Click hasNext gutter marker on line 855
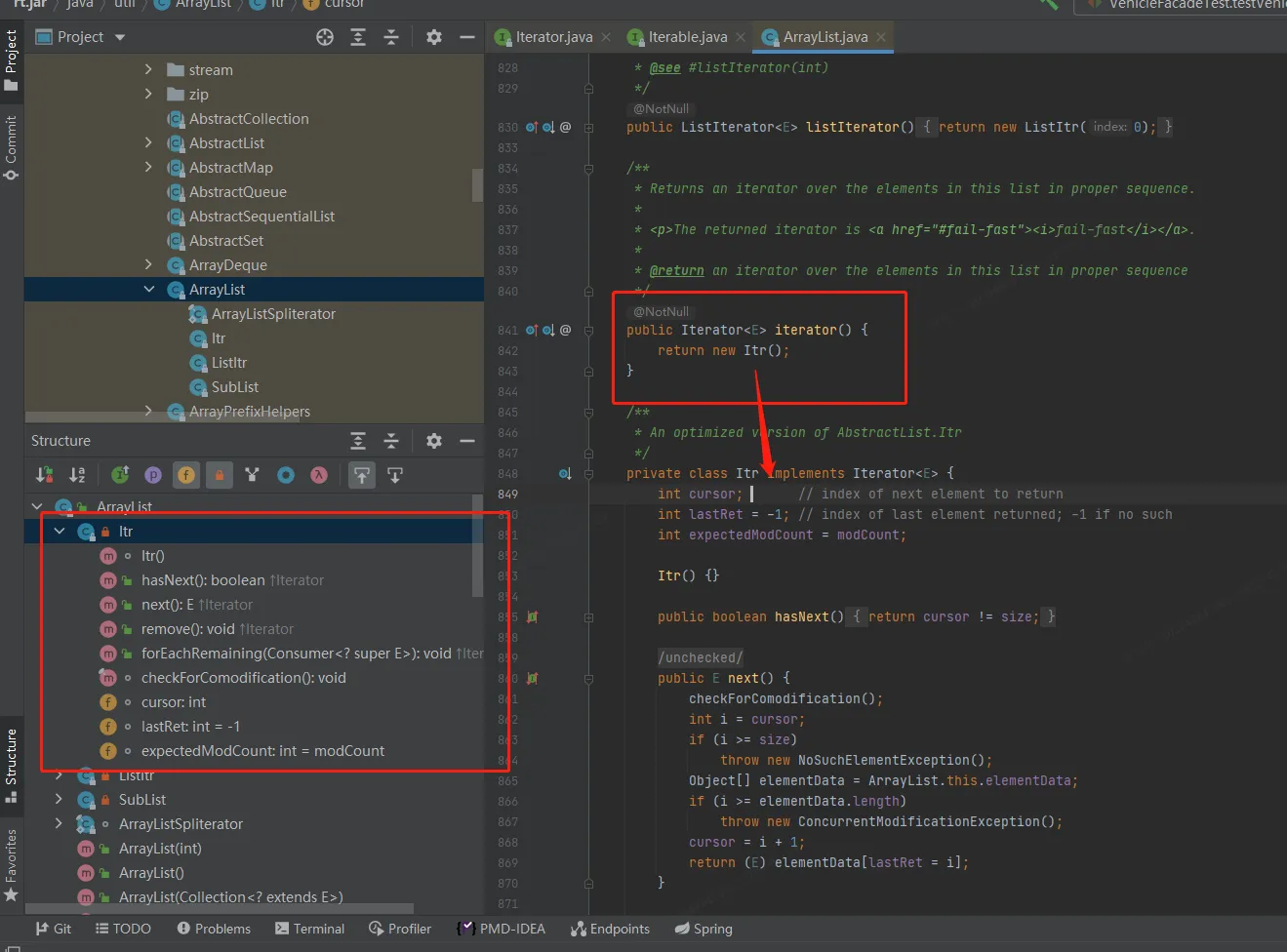This screenshot has width=1287, height=952. [x=532, y=616]
